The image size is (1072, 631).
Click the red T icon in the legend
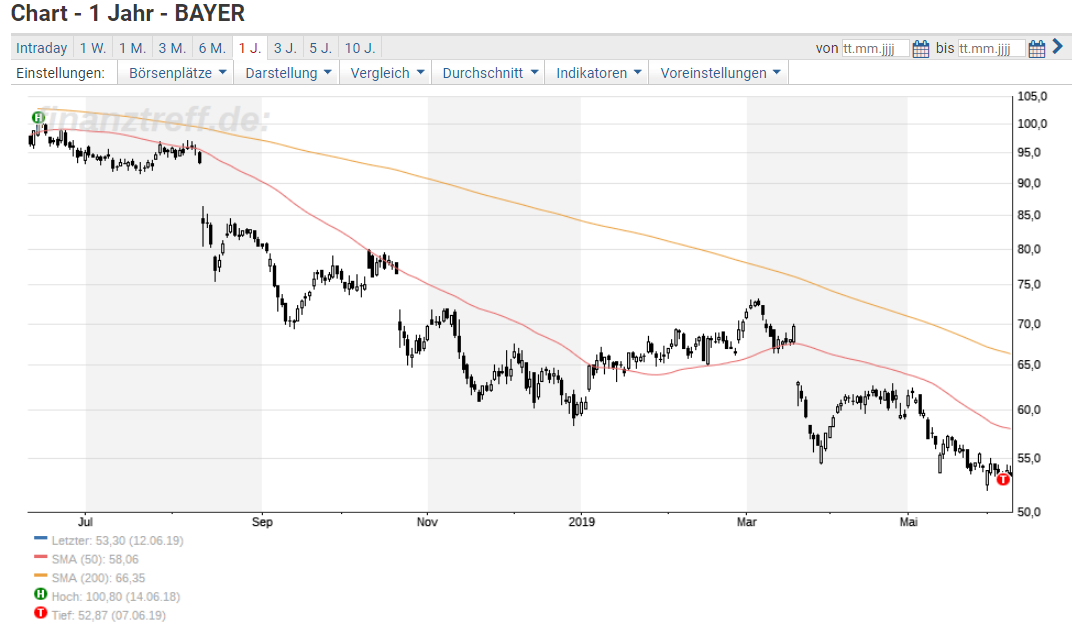pos(40,613)
